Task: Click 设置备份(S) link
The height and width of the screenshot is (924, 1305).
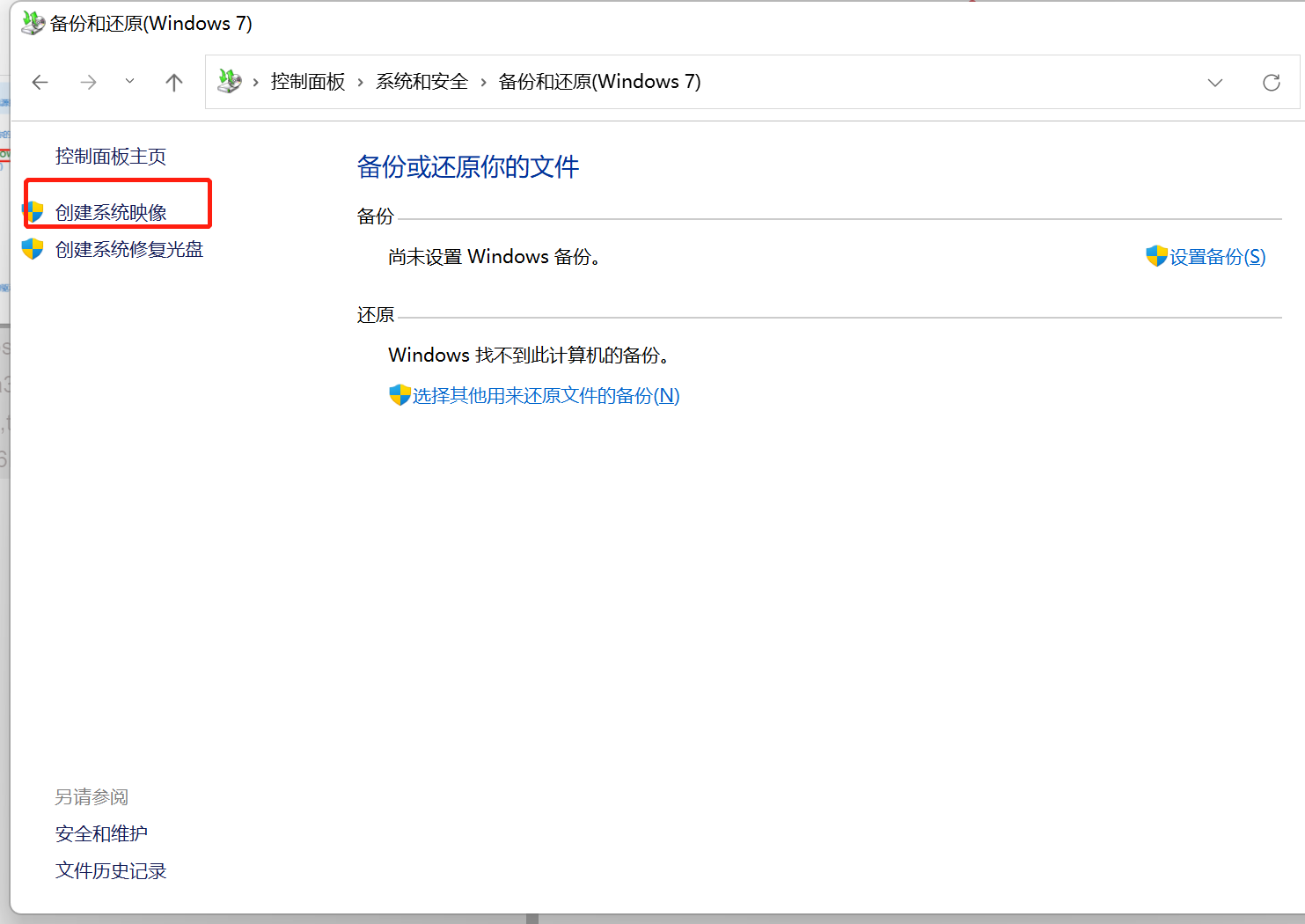Action: 1218,257
